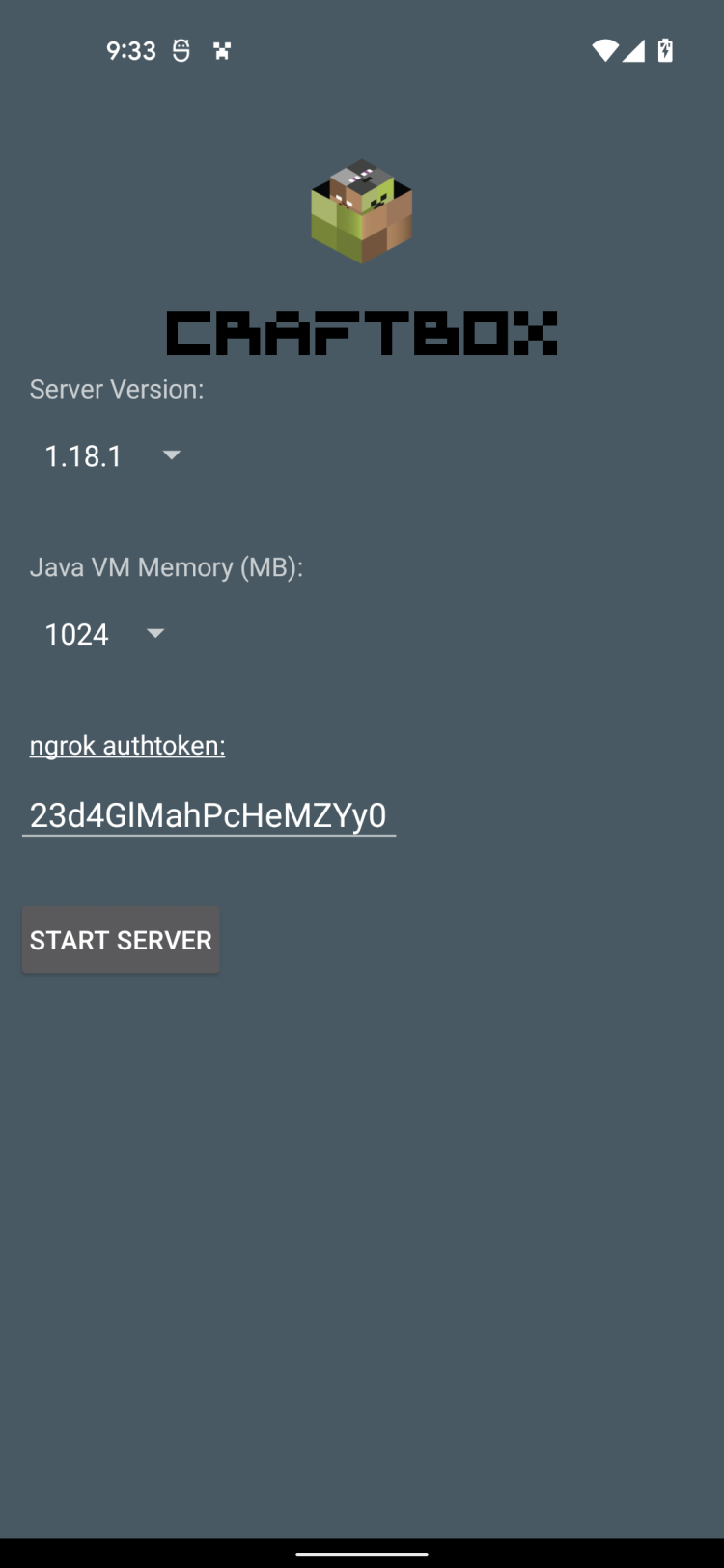Tap the robot head status bar icon
Image resolution: width=724 pixels, height=1568 pixels.
pos(181,51)
